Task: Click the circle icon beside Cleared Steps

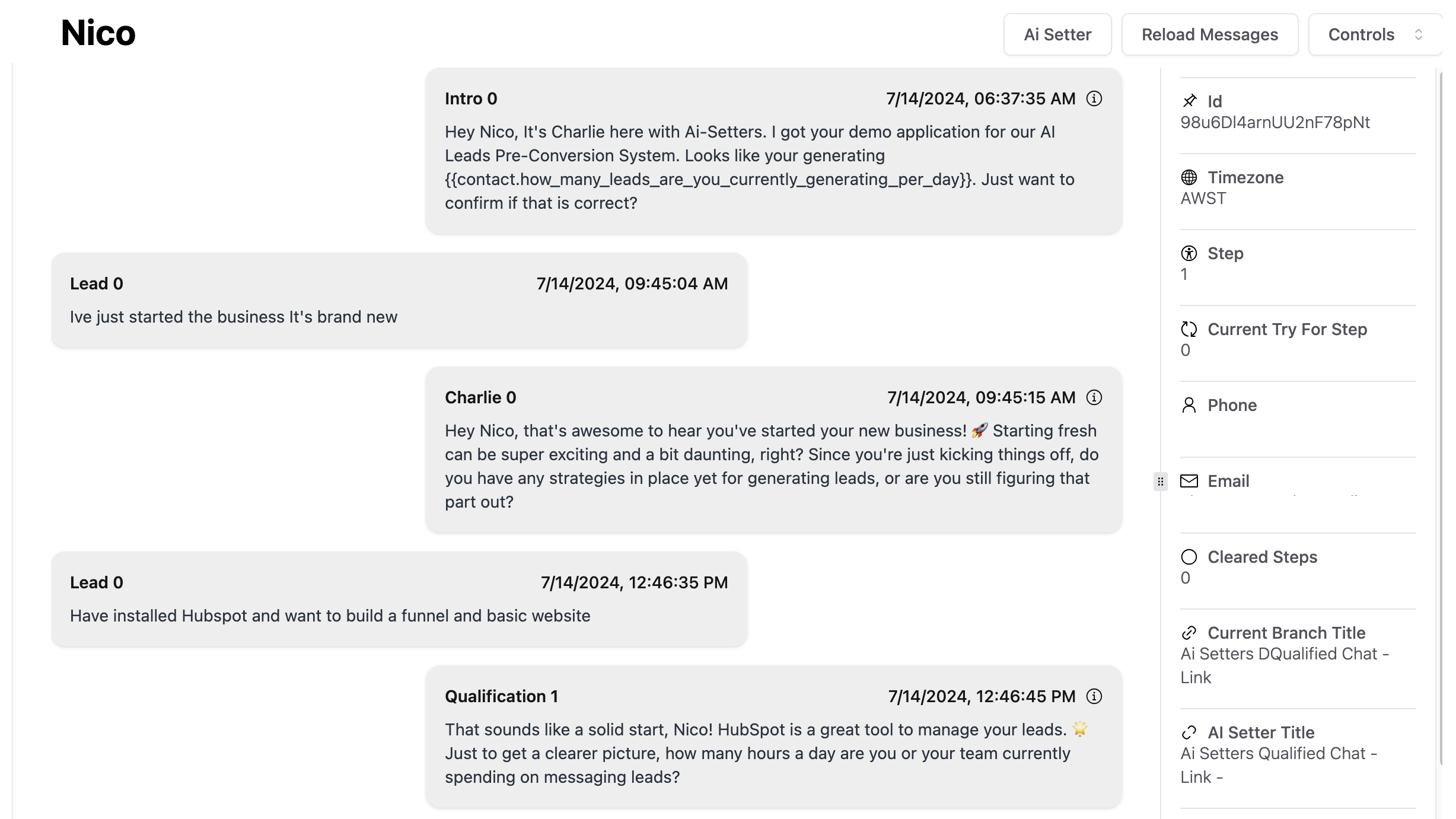Action: click(x=1189, y=557)
